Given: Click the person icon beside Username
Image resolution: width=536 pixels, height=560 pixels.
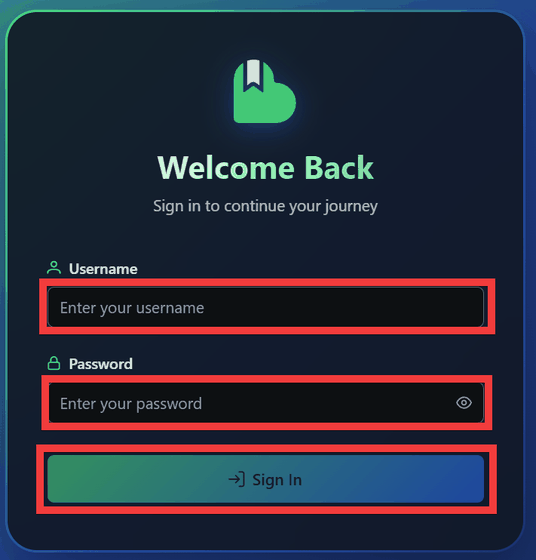Looking at the screenshot, I should (x=54, y=268).
